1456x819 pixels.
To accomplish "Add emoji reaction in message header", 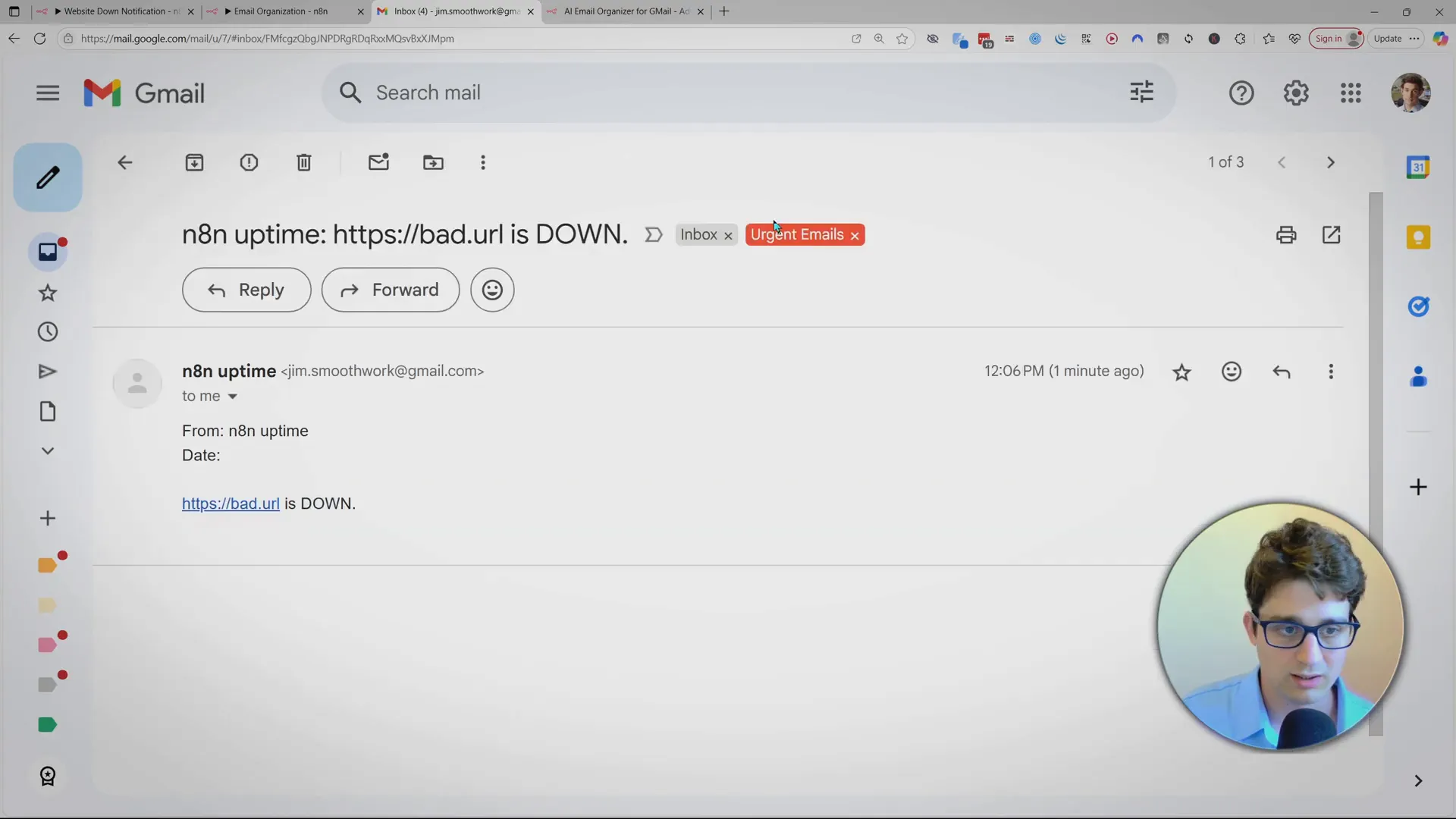I will point(1232,372).
